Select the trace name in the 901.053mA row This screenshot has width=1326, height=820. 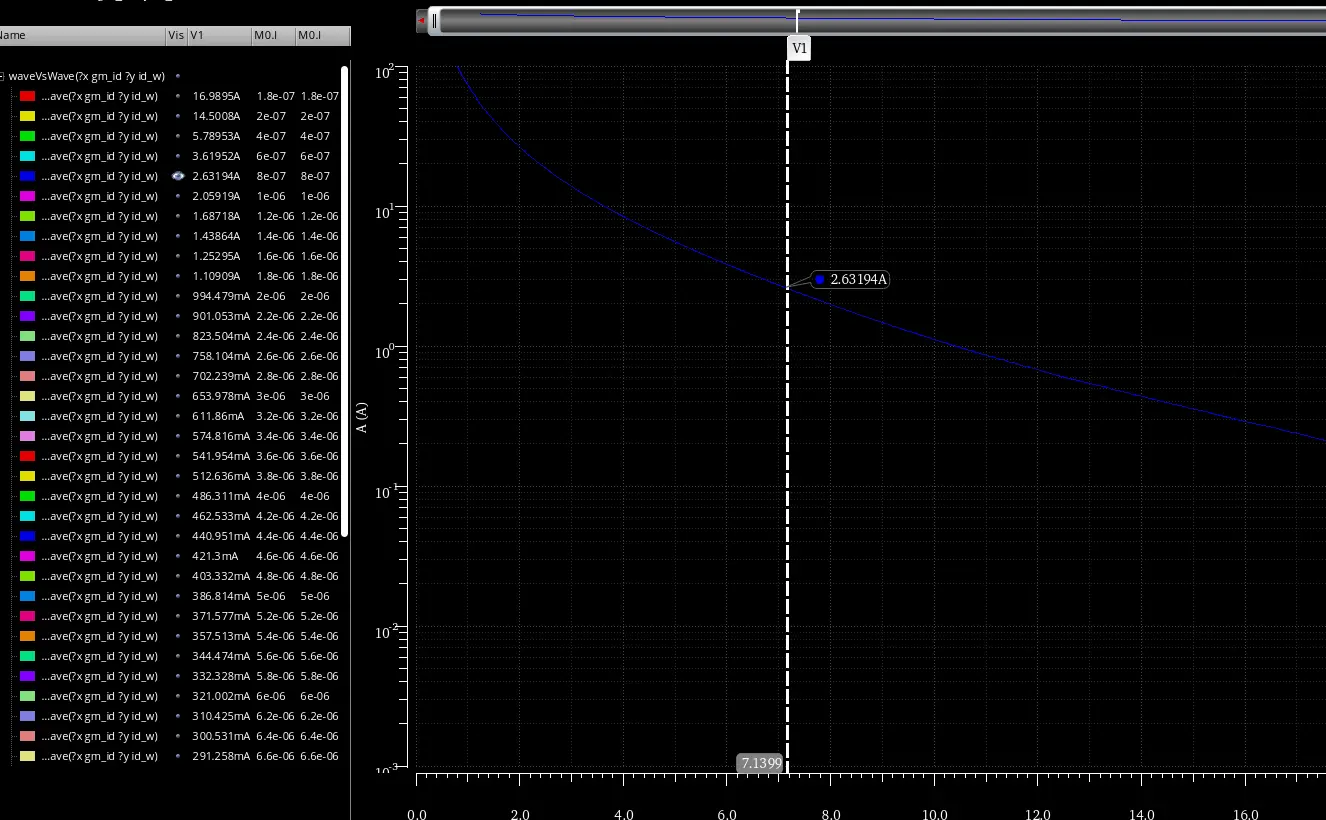(x=99, y=316)
